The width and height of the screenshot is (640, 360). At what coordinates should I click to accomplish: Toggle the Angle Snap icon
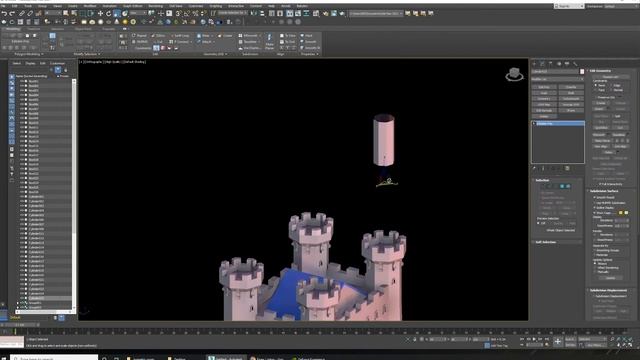(187, 13)
